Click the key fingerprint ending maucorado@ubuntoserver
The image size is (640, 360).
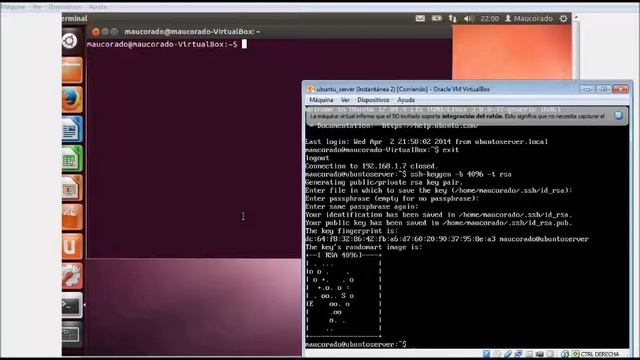(447, 239)
